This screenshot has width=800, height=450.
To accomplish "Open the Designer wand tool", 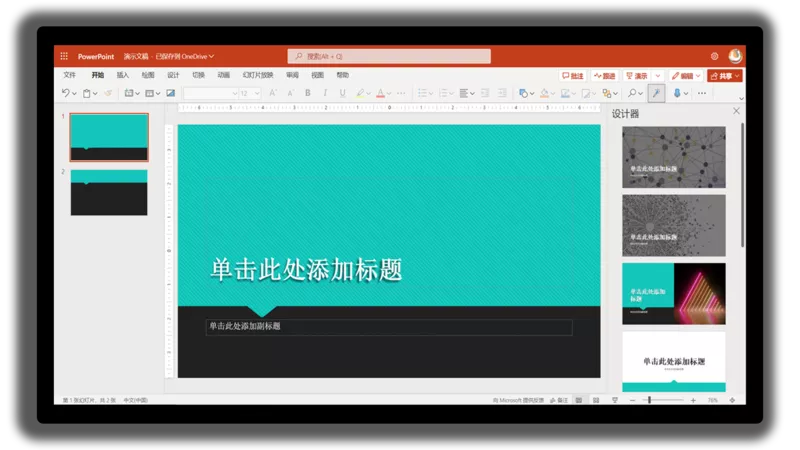I will [x=656, y=93].
